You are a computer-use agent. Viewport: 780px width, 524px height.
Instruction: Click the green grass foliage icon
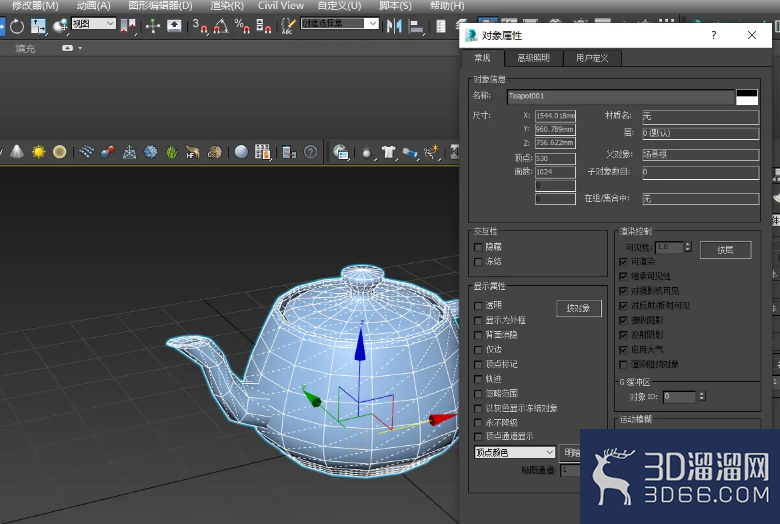click(172, 151)
